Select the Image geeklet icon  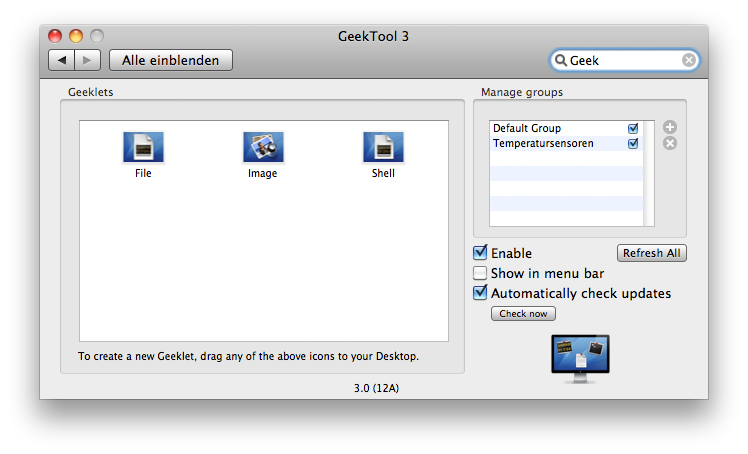pos(263,147)
